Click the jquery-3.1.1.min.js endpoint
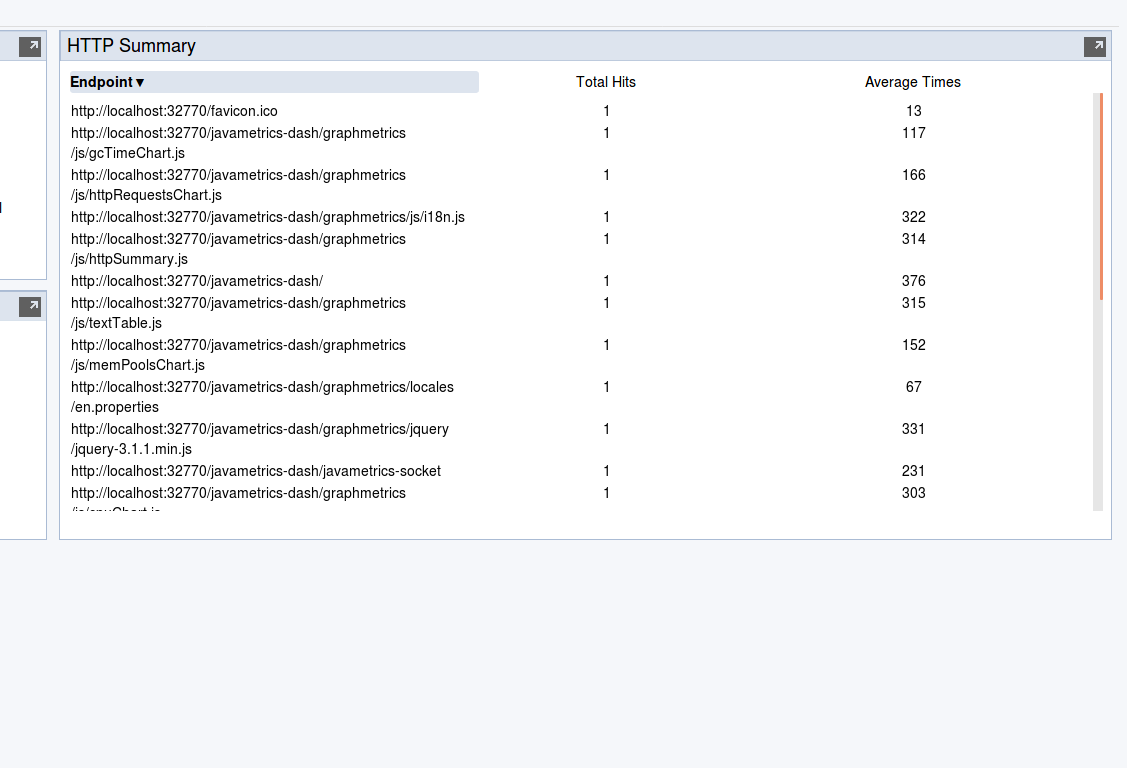This screenshot has width=1127, height=768. click(259, 438)
